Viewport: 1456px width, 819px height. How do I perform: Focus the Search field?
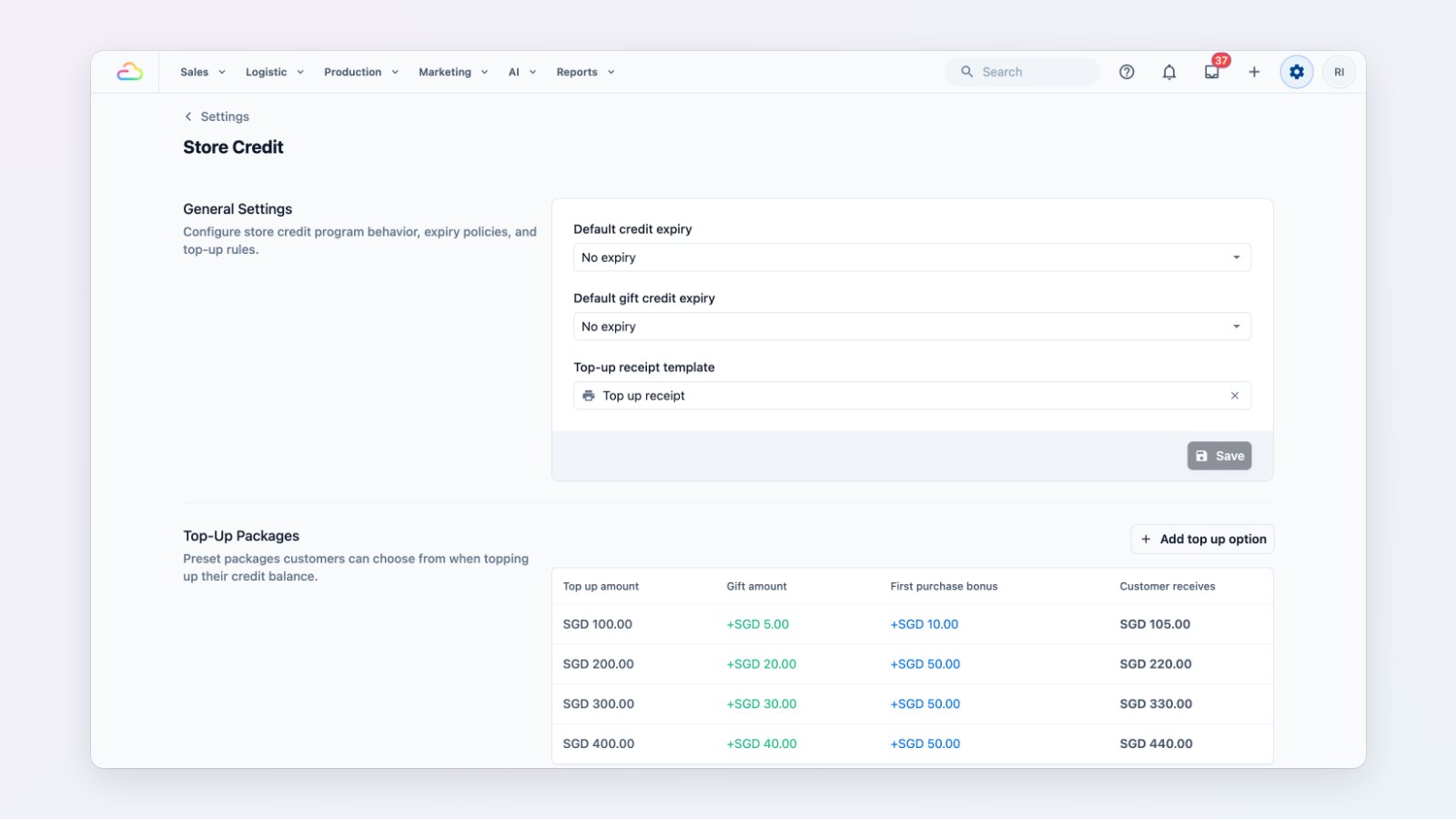tap(1022, 72)
